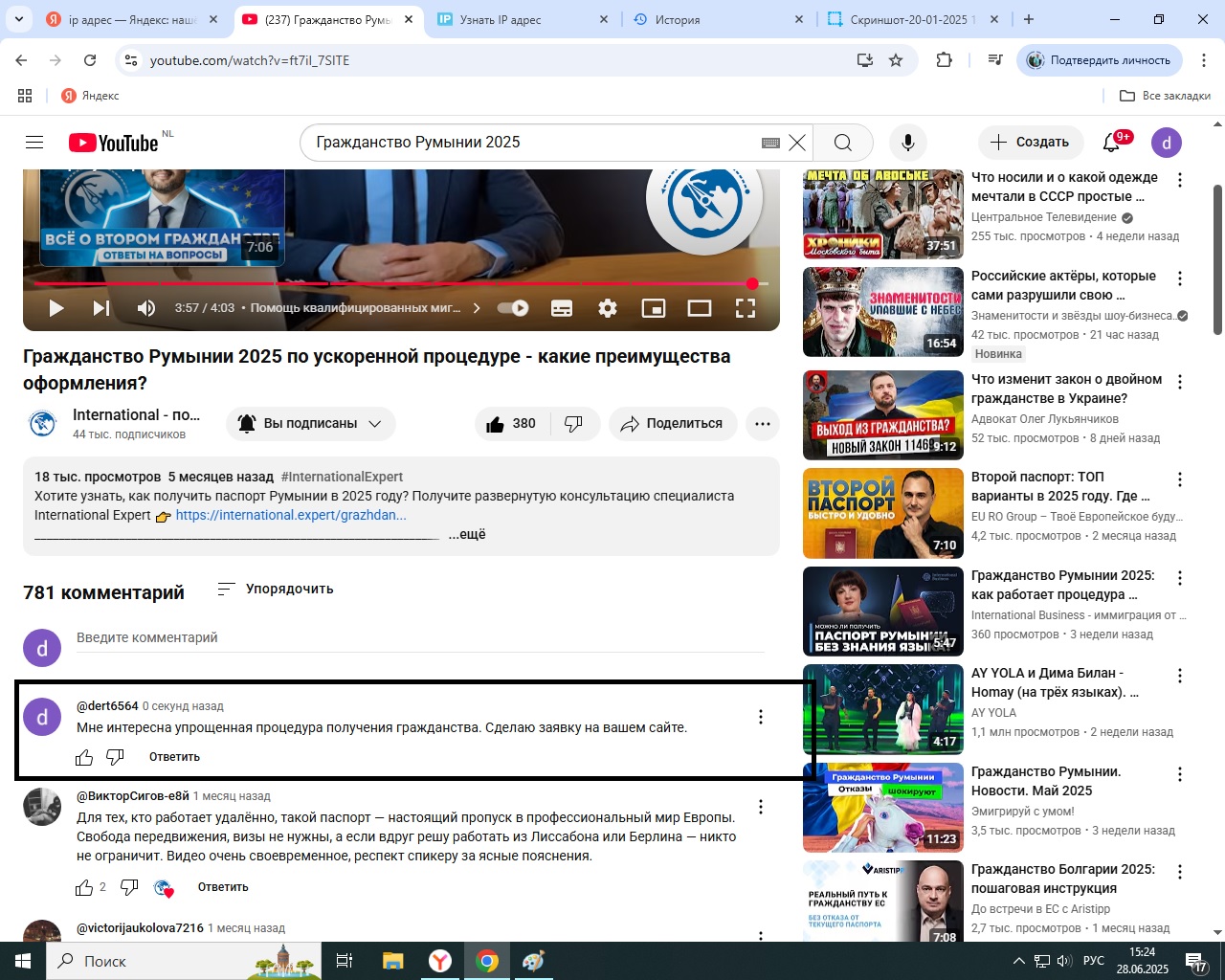Bookmark this page with star icon

(896, 60)
